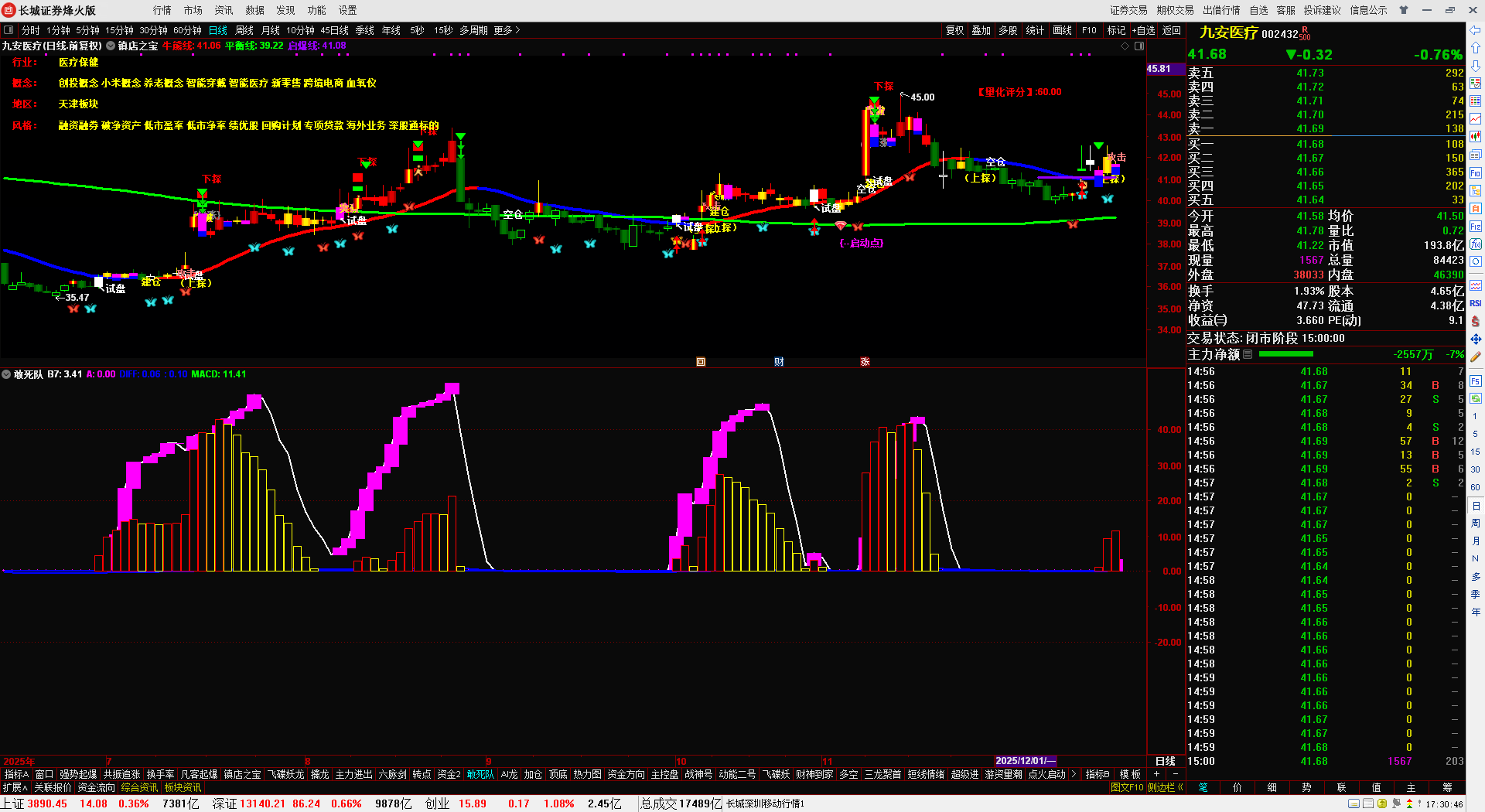Click the 九安医疗 stock name header
Screen dimensions: 1485x812
pyautogui.click(x=1229, y=32)
